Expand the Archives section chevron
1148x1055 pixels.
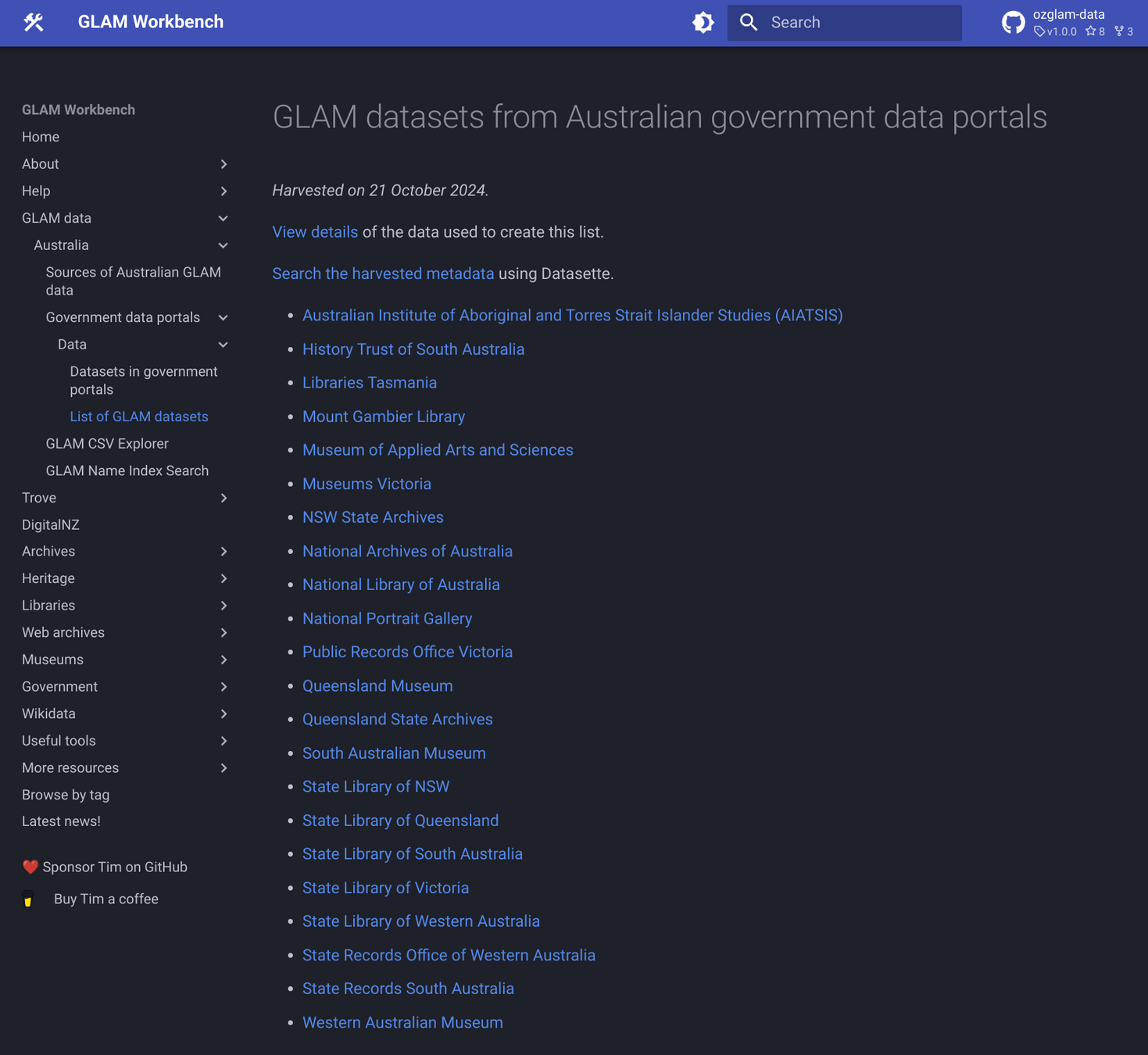click(224, 552)
